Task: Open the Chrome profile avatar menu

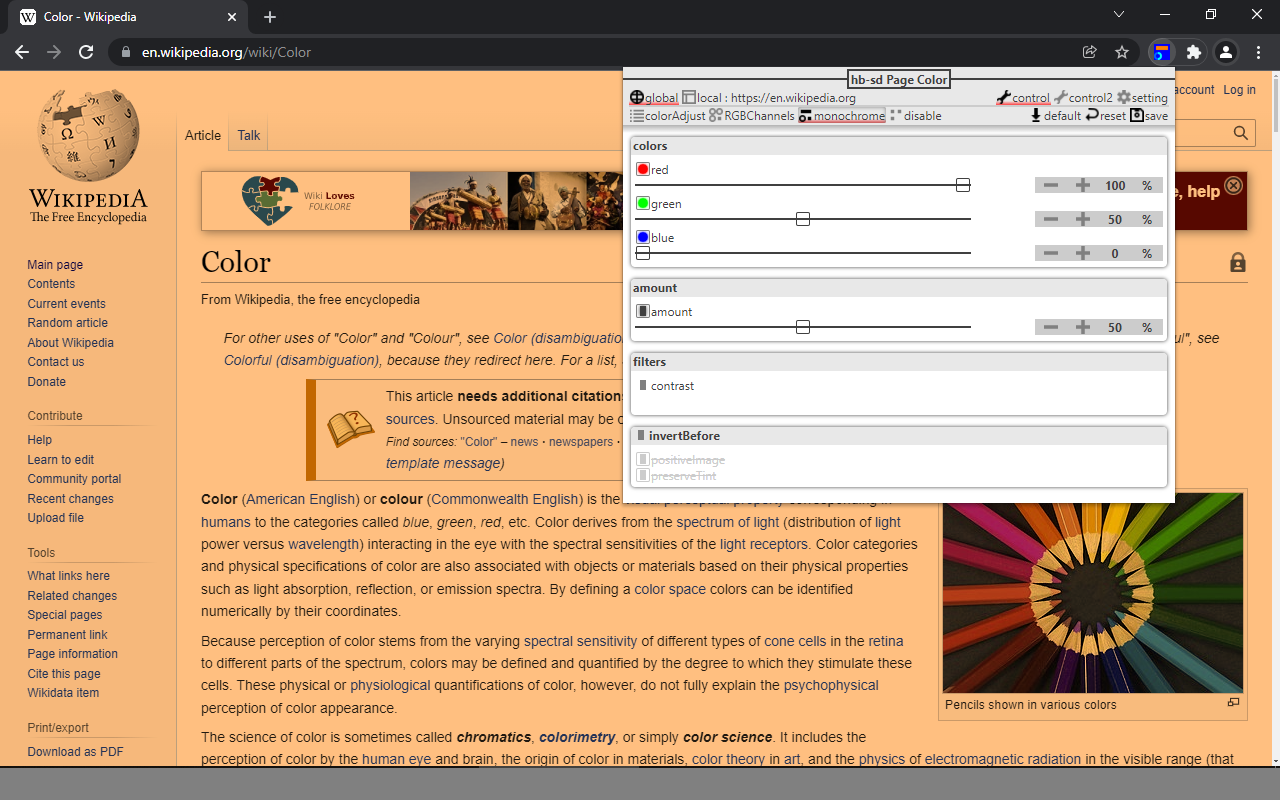Action: tap(1226, 52)
